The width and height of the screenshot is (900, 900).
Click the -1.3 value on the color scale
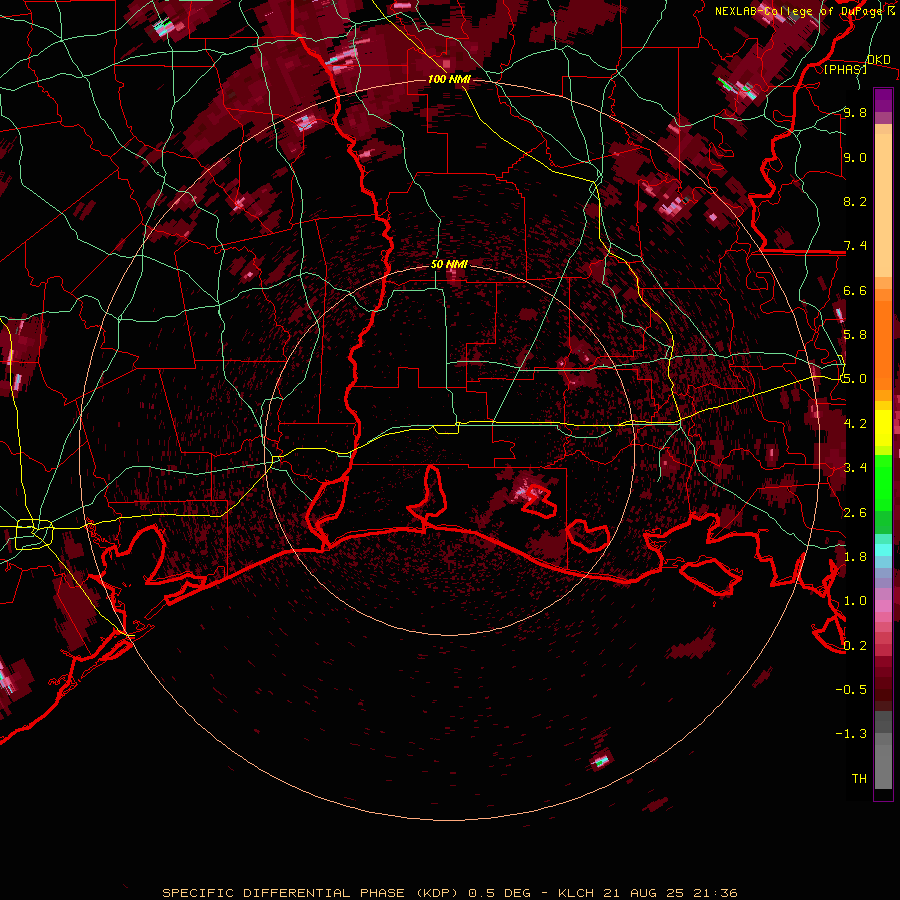coord(851,734)
